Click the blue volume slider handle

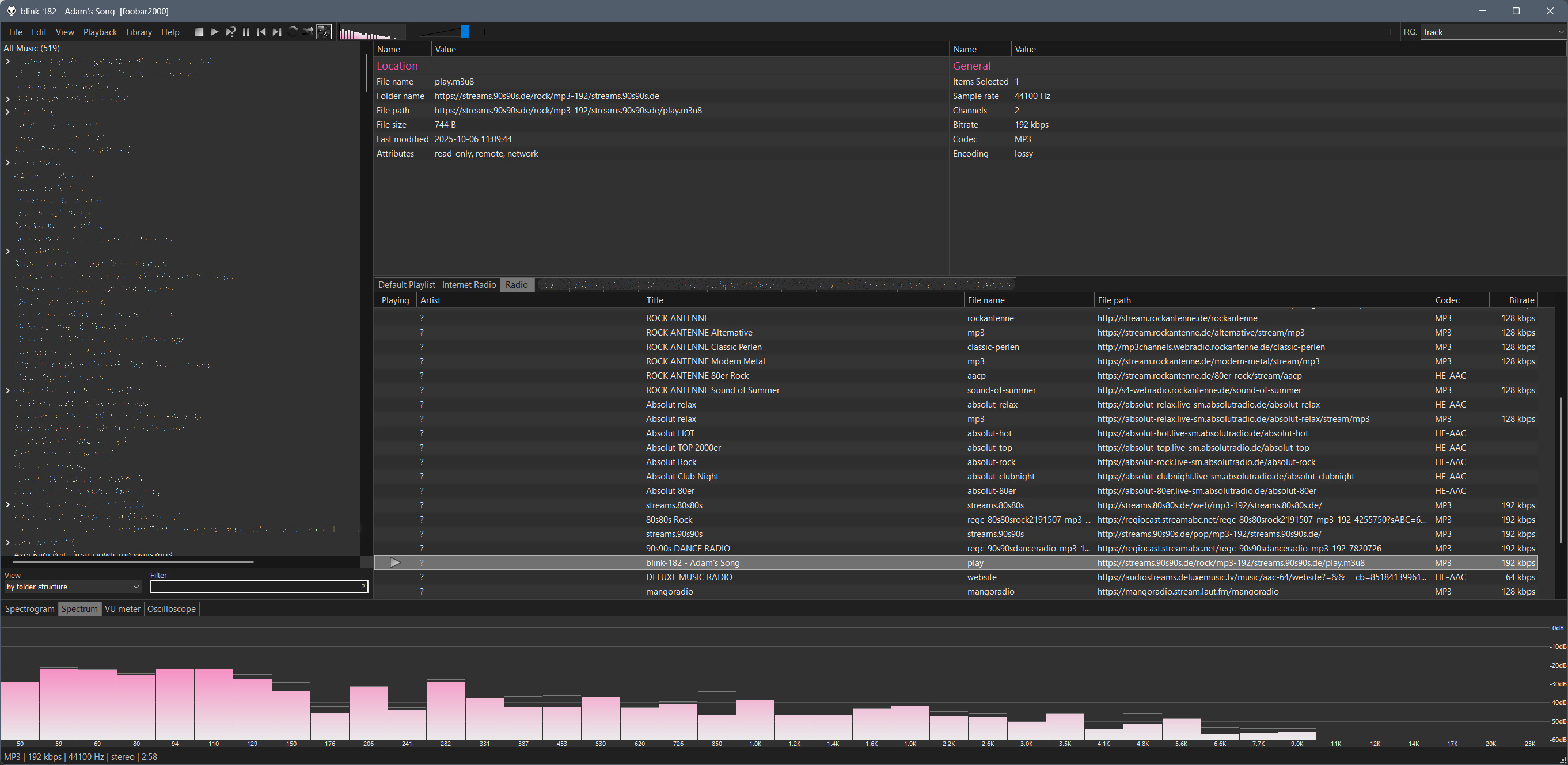click(x=465, y=32)
